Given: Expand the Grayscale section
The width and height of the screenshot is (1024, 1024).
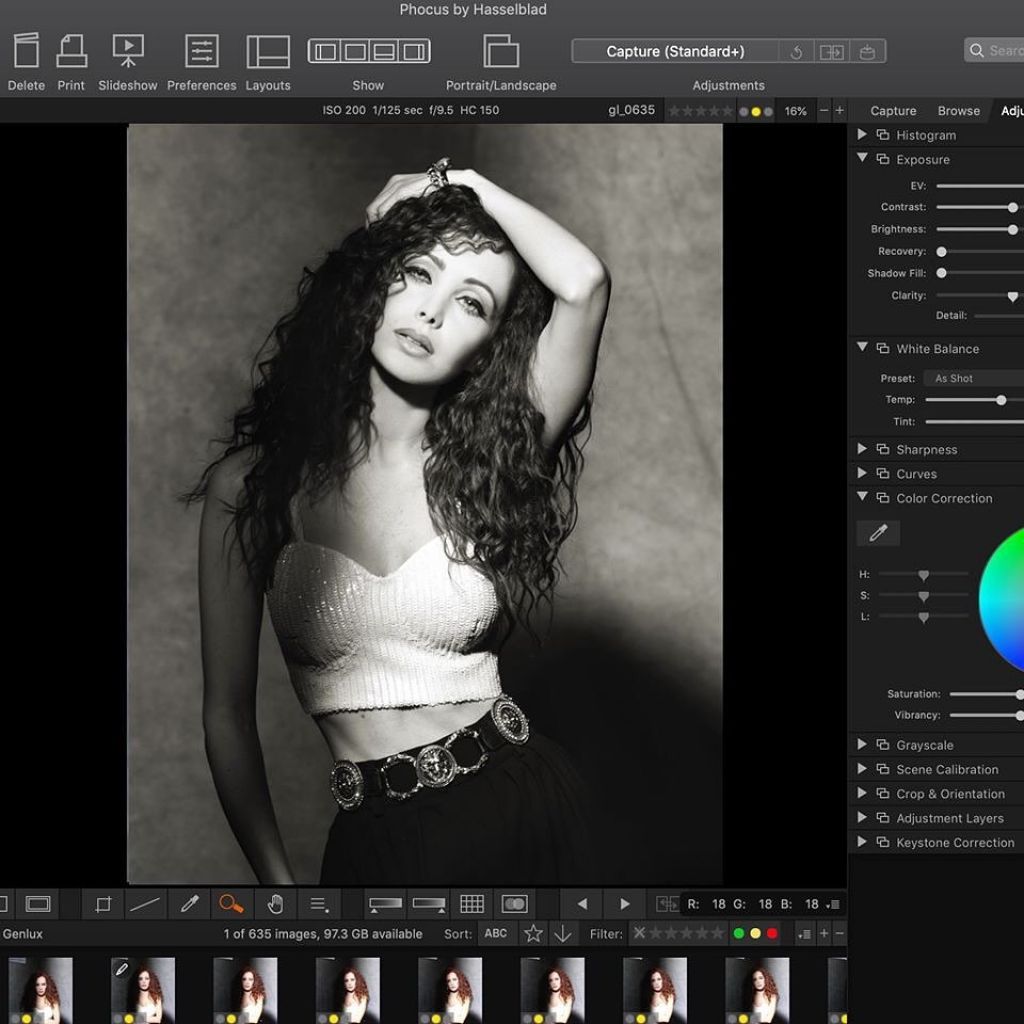Looking at the screenshot, I should (862, 745).
